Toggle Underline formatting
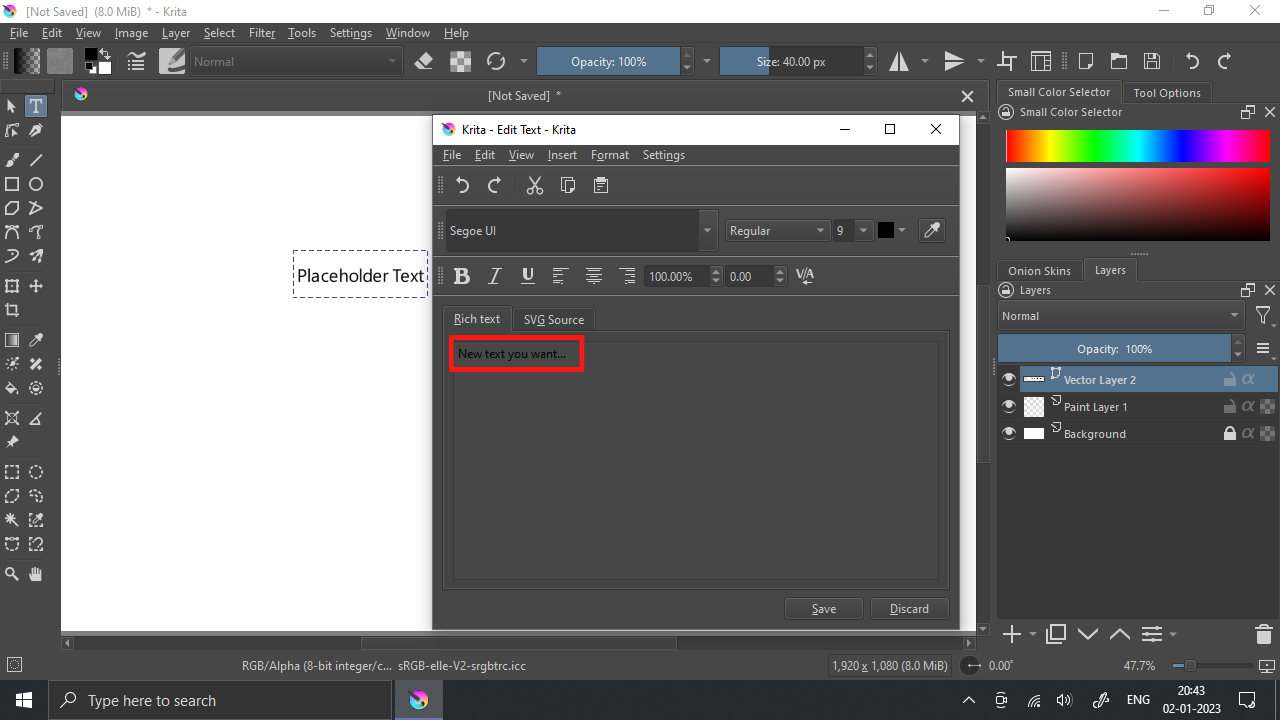Screen dimensions: 1280x720 pos(528,276)
